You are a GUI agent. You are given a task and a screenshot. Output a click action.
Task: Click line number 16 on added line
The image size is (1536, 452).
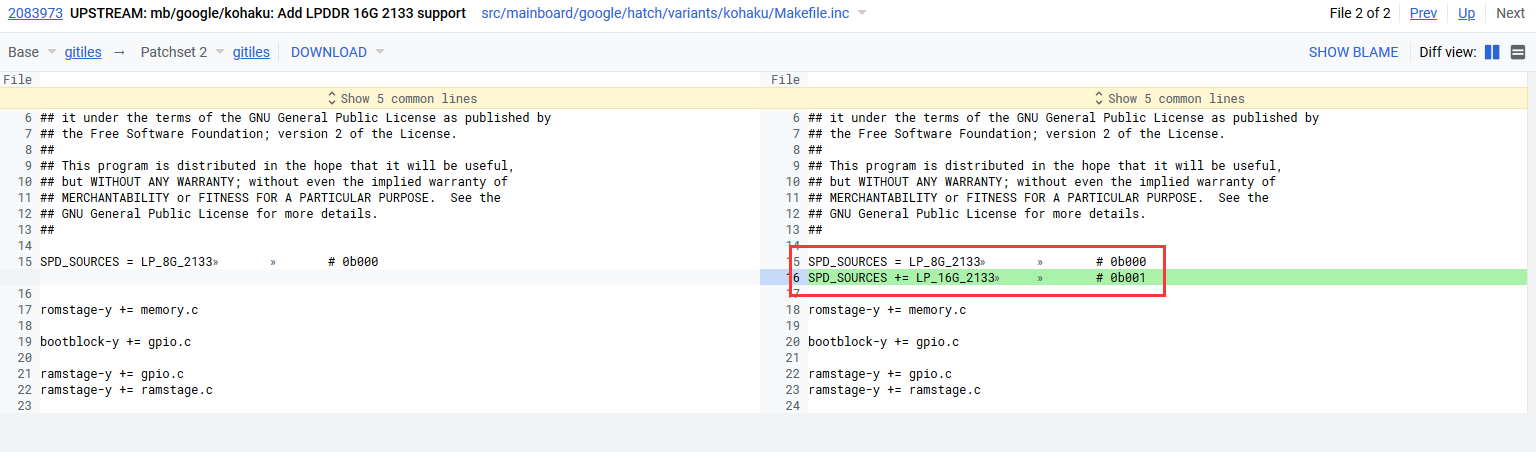794,278
